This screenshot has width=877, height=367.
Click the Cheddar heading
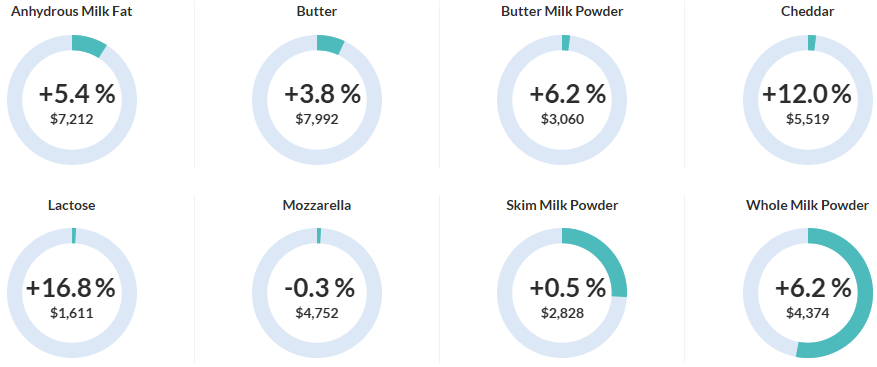(x=808, y=11)
